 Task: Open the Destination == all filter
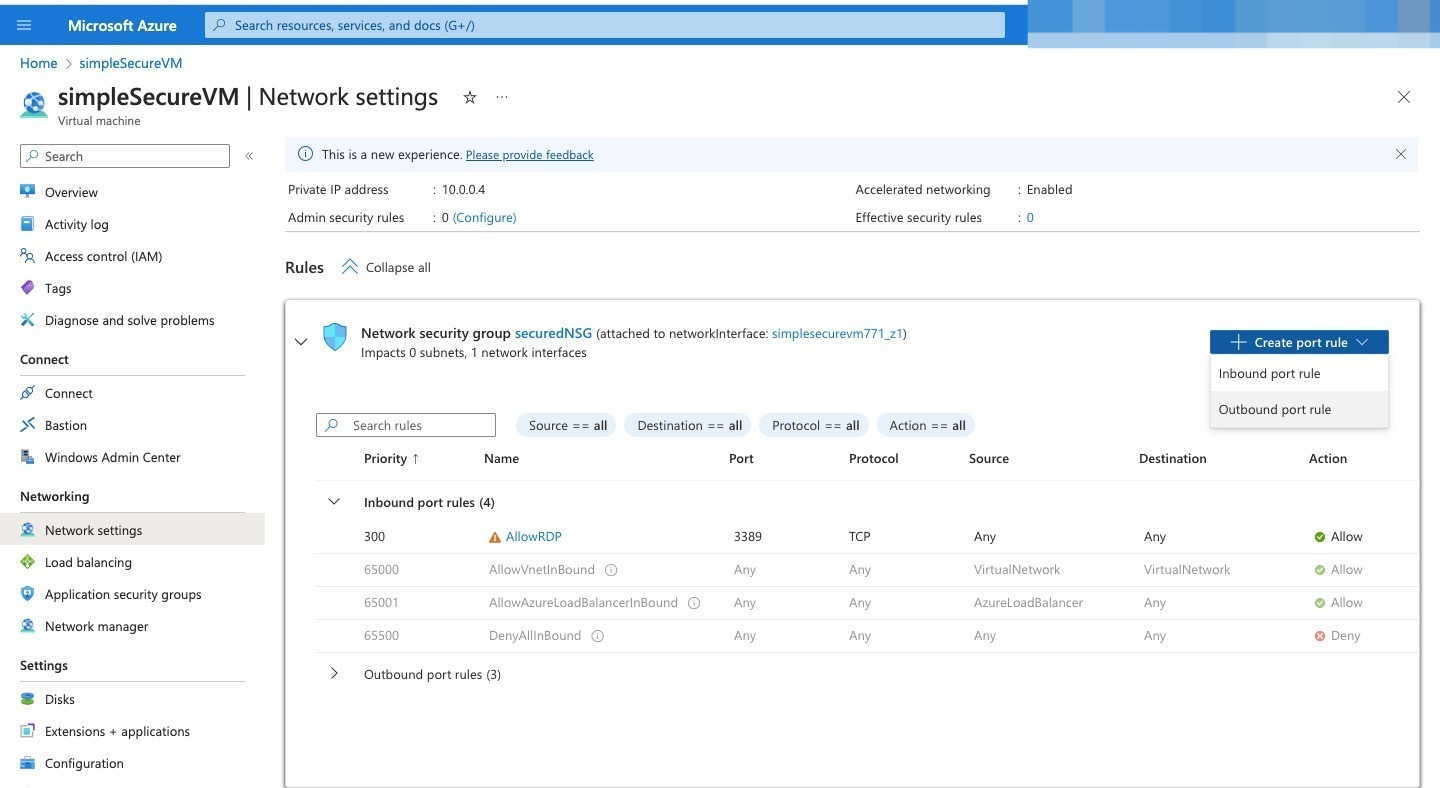(689, 425)
